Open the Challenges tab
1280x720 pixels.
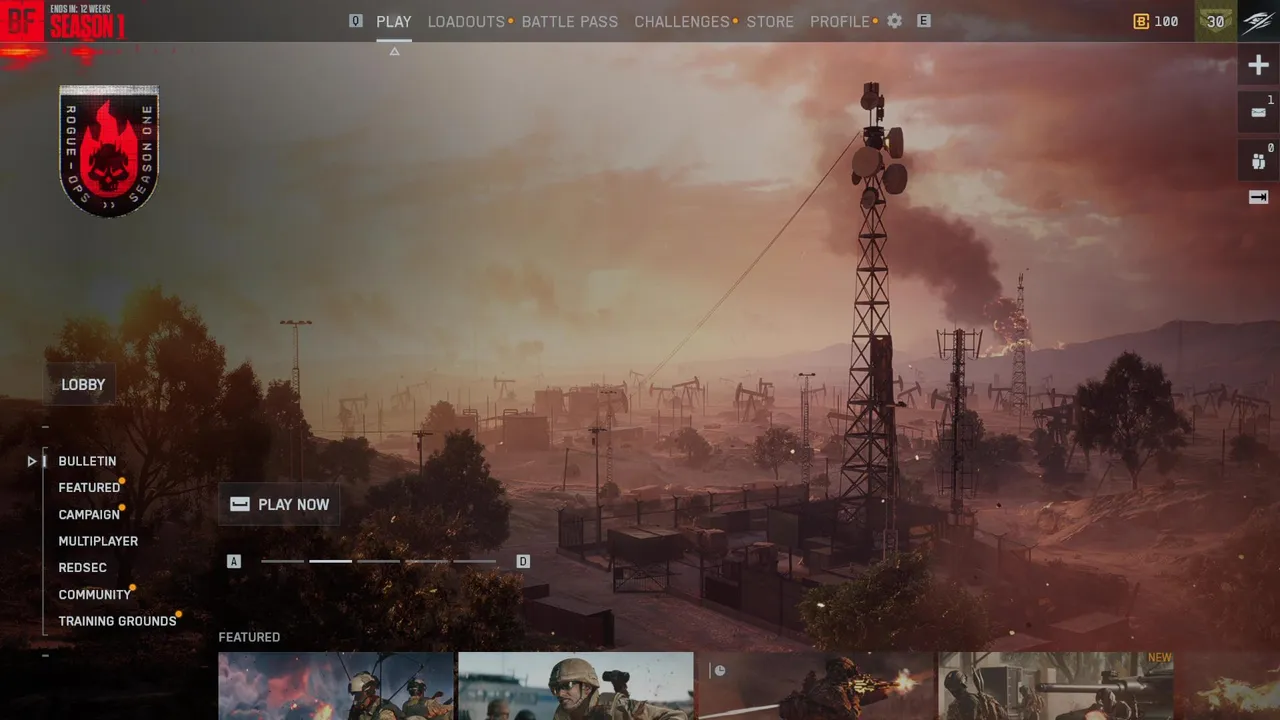pos(682,21)
